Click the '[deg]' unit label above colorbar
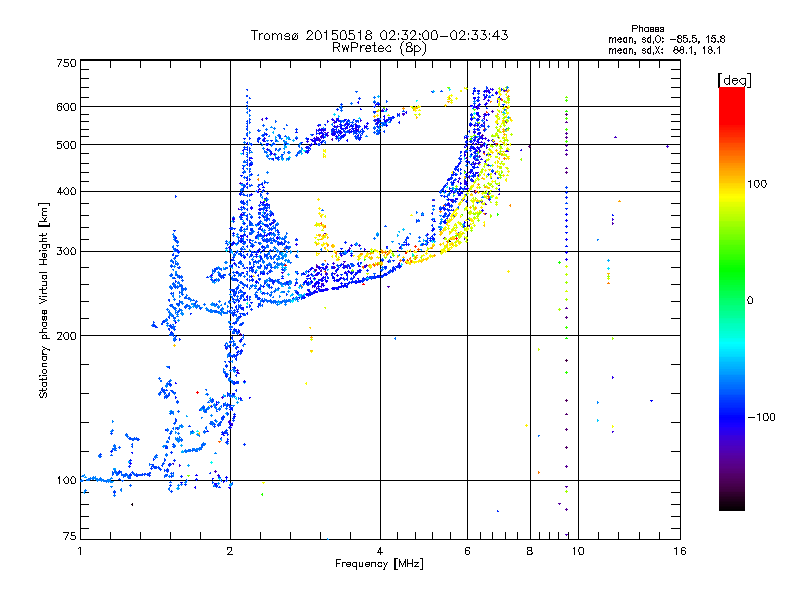Screen dimensions: 800x600 coord(734,80)
